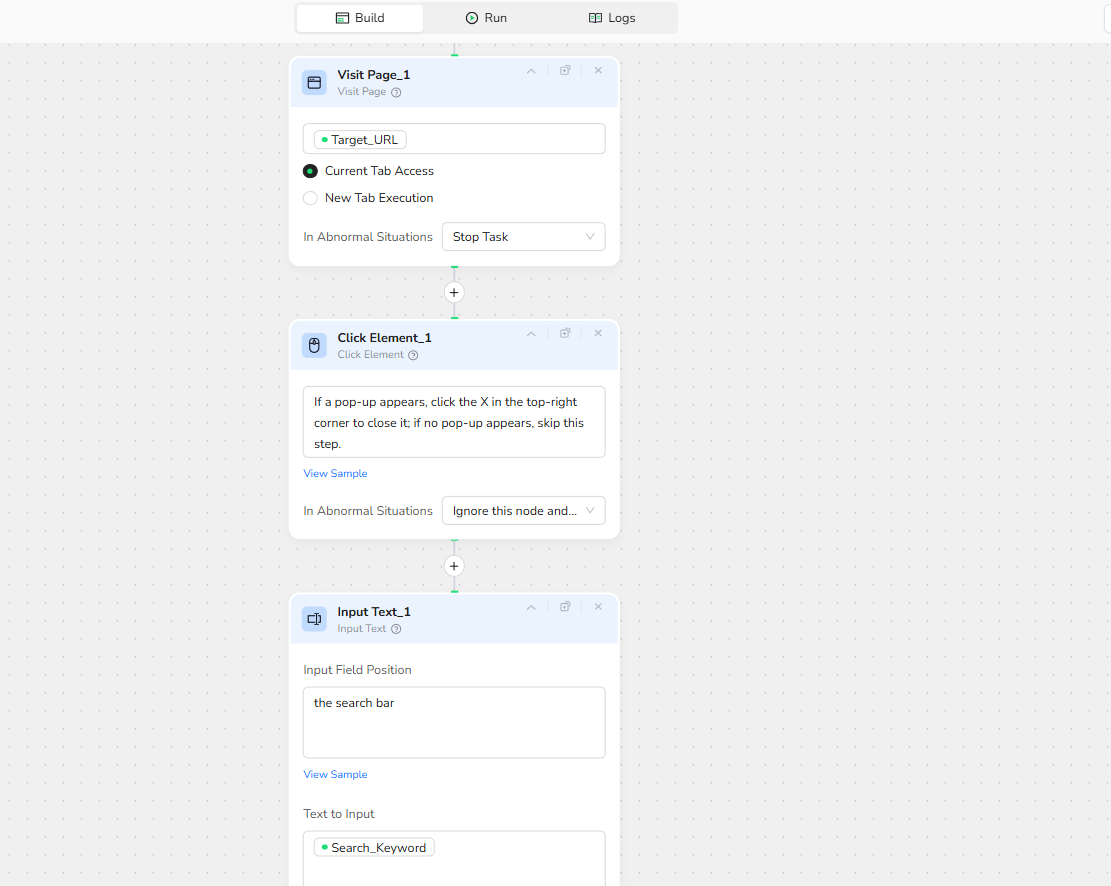Screen dimensions: 1111x886
Task: Click the Input Text_1 node icon
Action: point(314,619)
